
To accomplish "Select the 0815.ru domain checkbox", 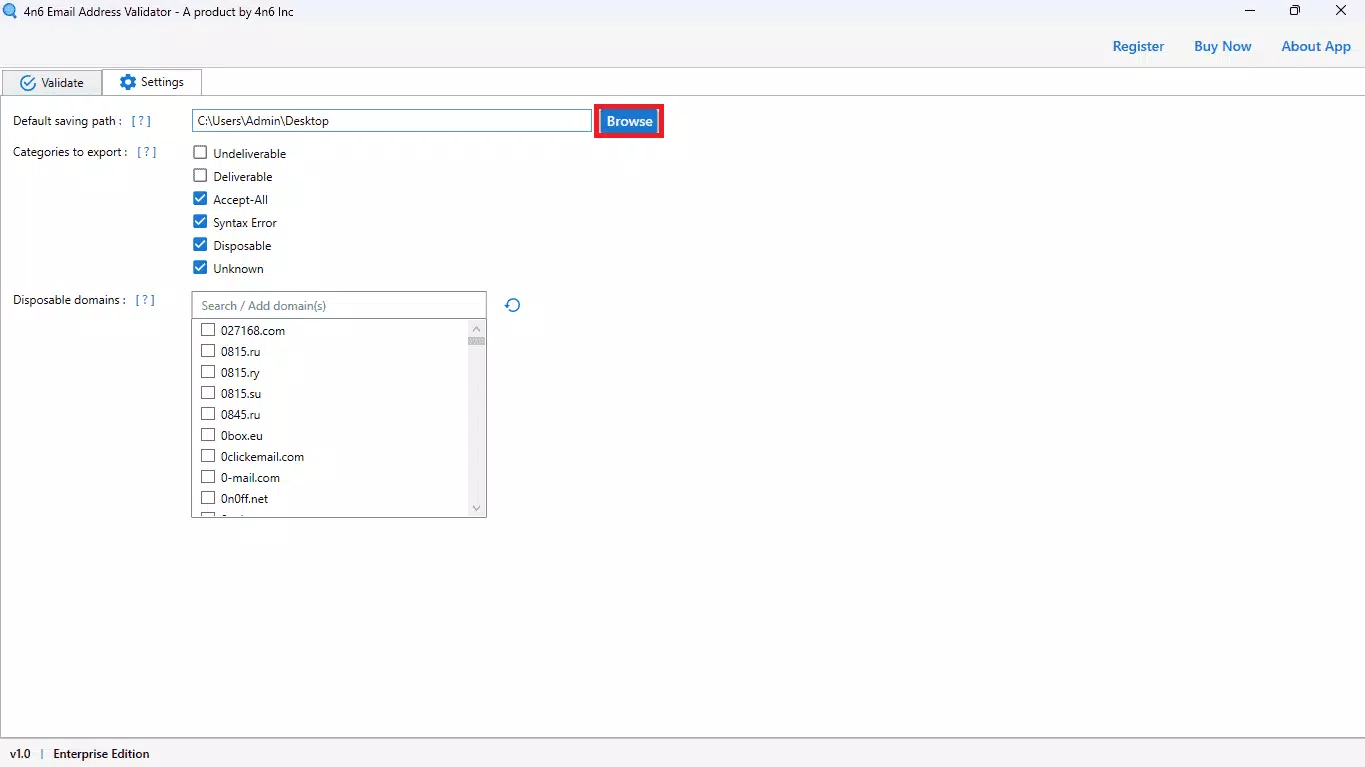I will pos(208,351).
